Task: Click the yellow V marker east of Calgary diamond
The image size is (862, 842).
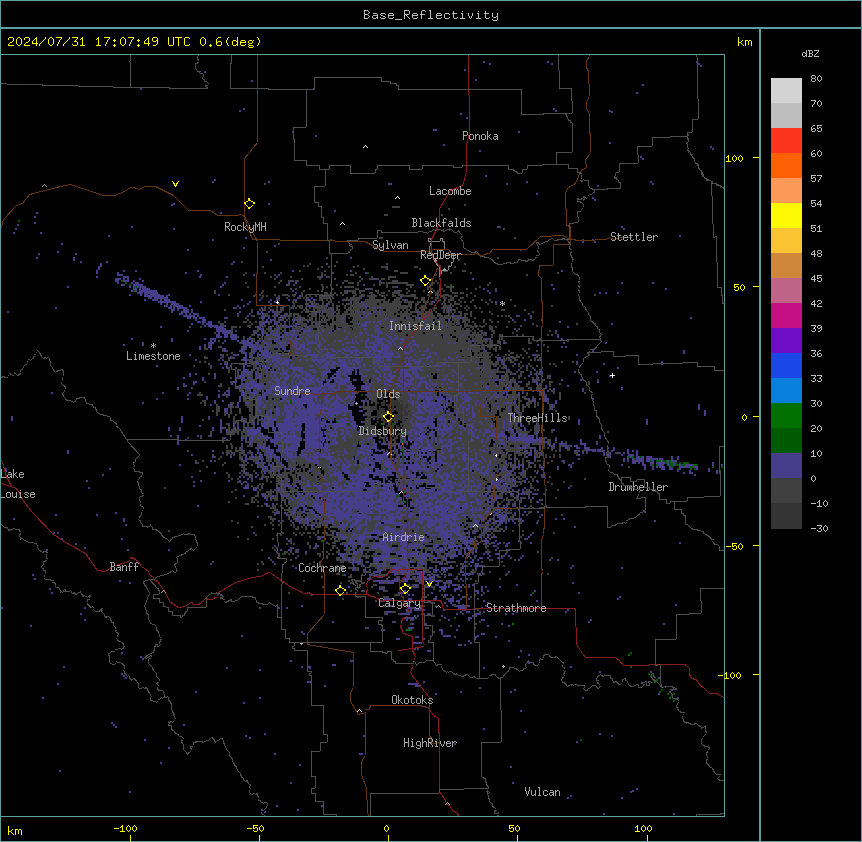Action: pos(429,584)
